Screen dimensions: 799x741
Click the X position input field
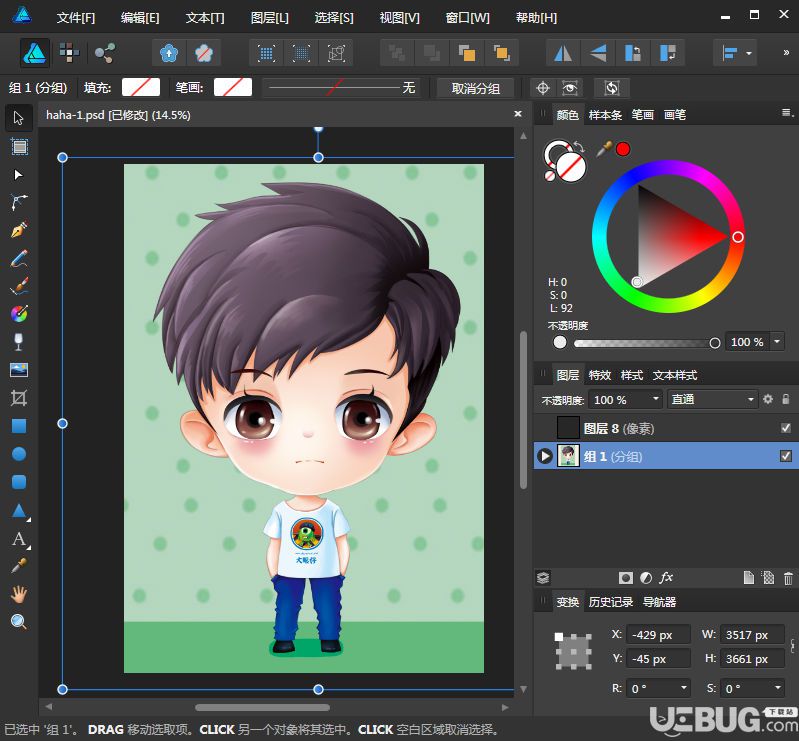pyautogui.click(x=658, y=635)
